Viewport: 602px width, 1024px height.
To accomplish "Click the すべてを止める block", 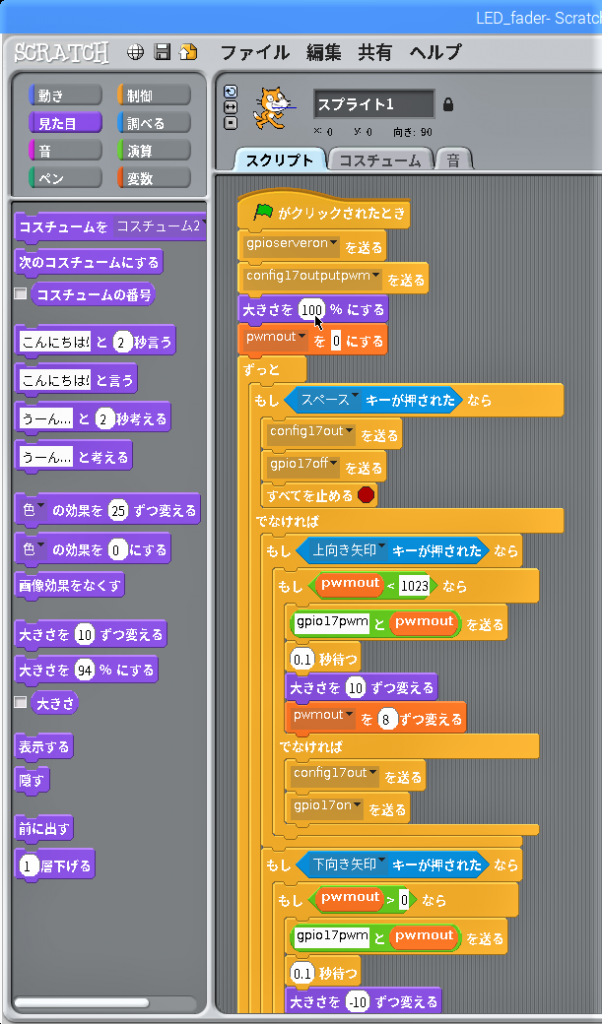I will [319, 496].
